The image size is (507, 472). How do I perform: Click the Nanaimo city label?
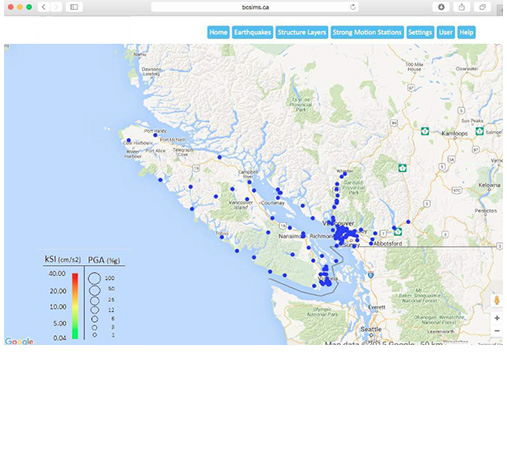click(x=290, y=236)
